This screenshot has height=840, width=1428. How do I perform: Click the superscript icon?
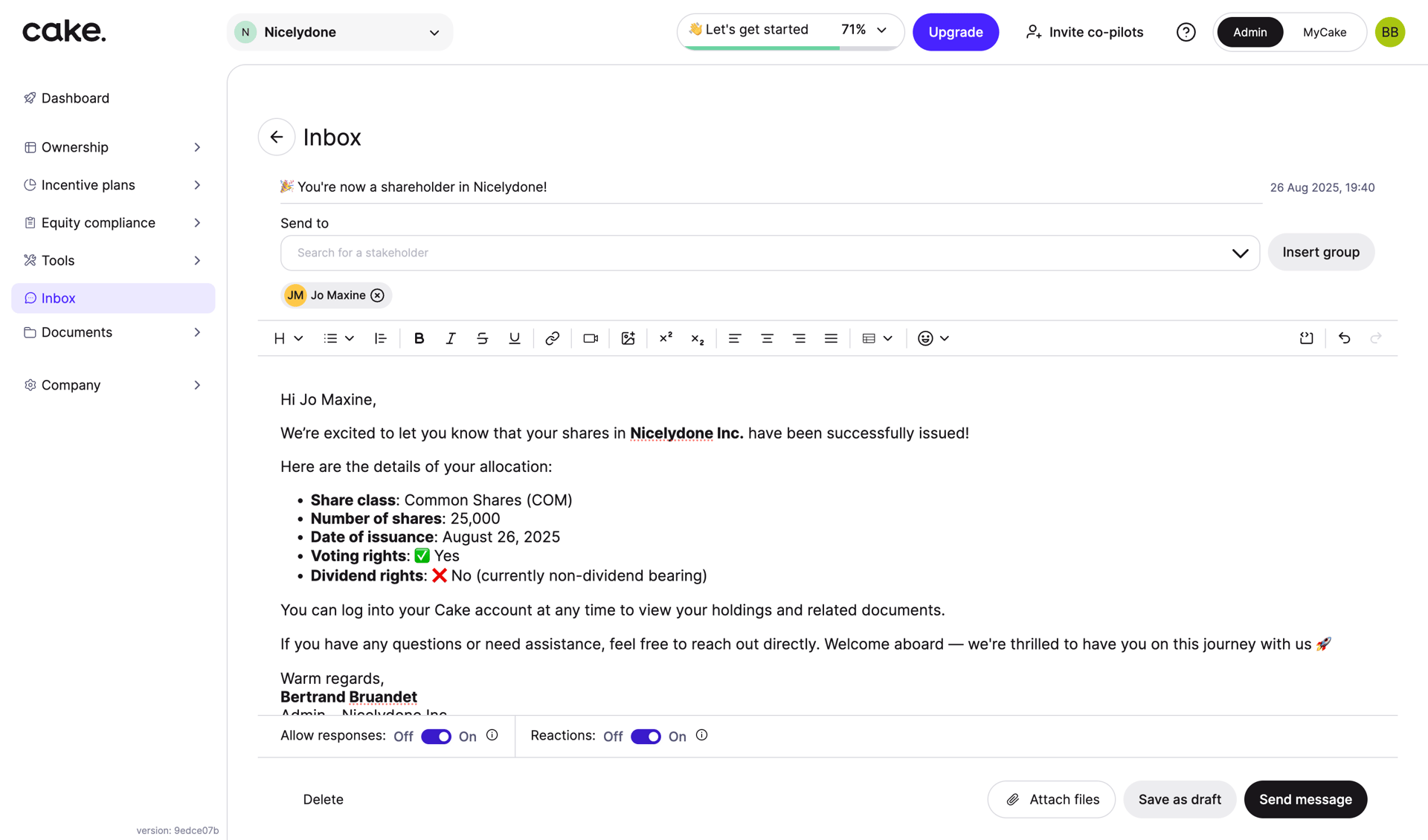click(x=666, y=337)
